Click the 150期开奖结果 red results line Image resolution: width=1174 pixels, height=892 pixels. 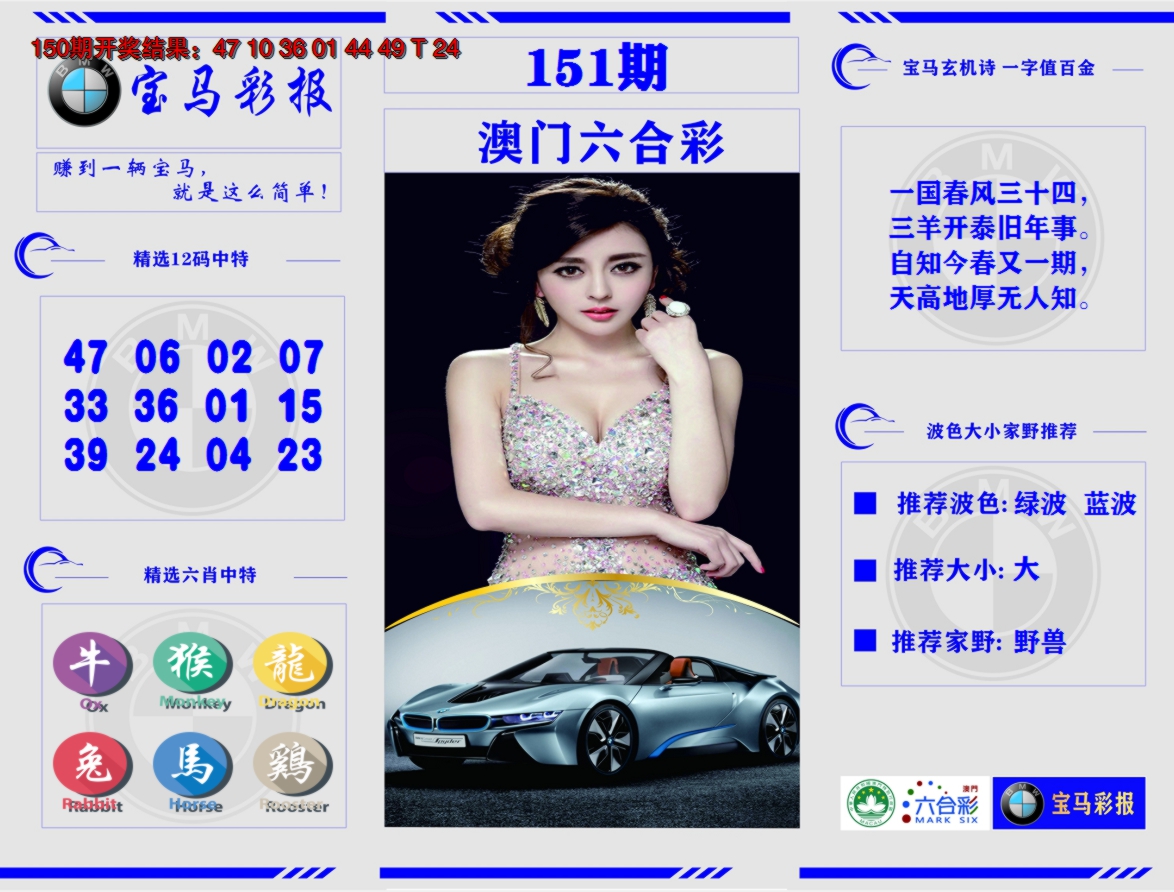[x=246, y=49]
